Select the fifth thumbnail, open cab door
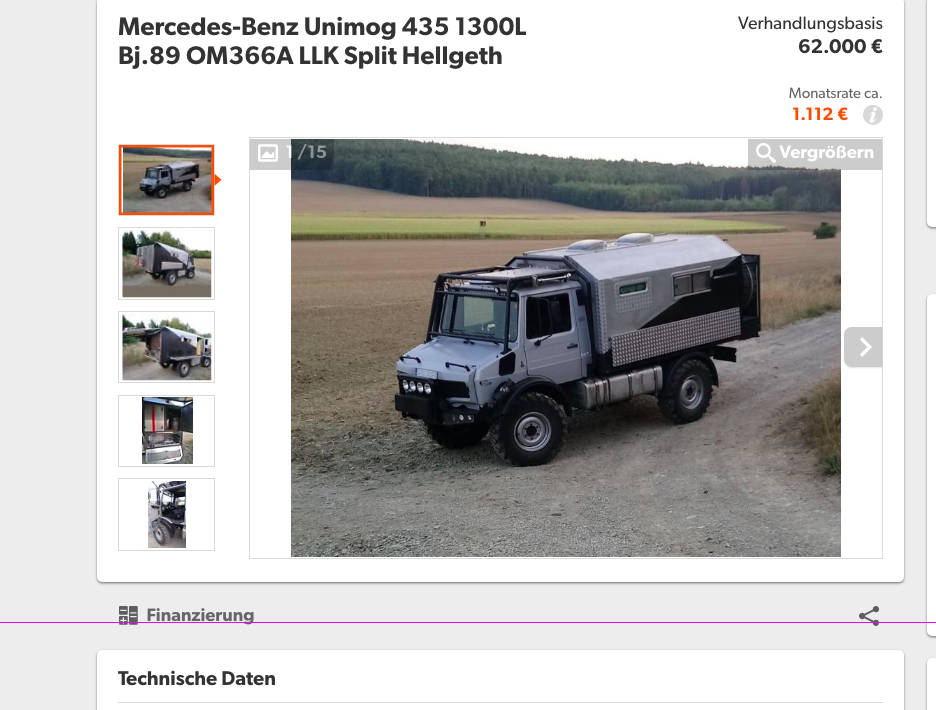Screen dimensions: 936x710 167,514
